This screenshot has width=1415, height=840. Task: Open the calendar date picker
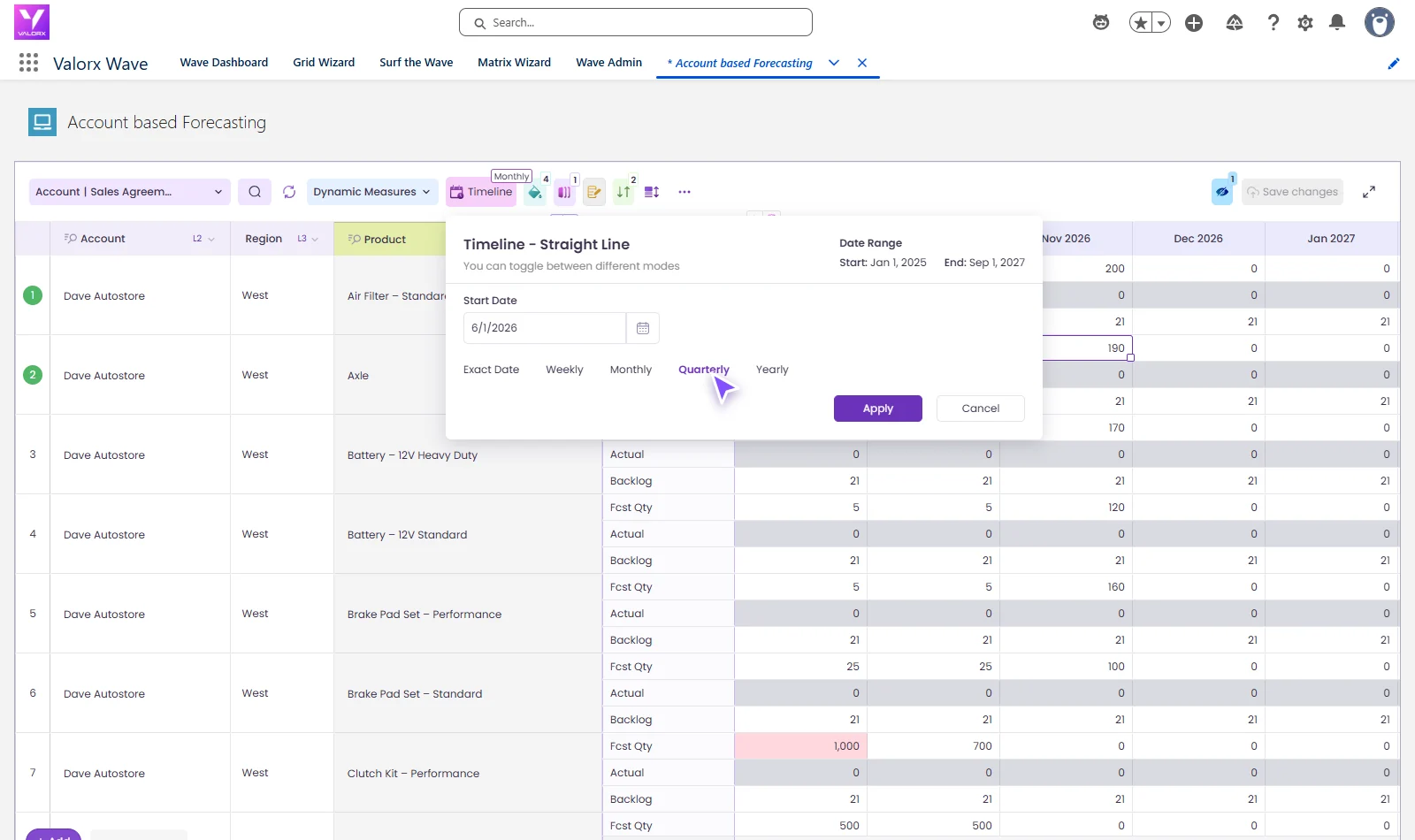[643, 328]
